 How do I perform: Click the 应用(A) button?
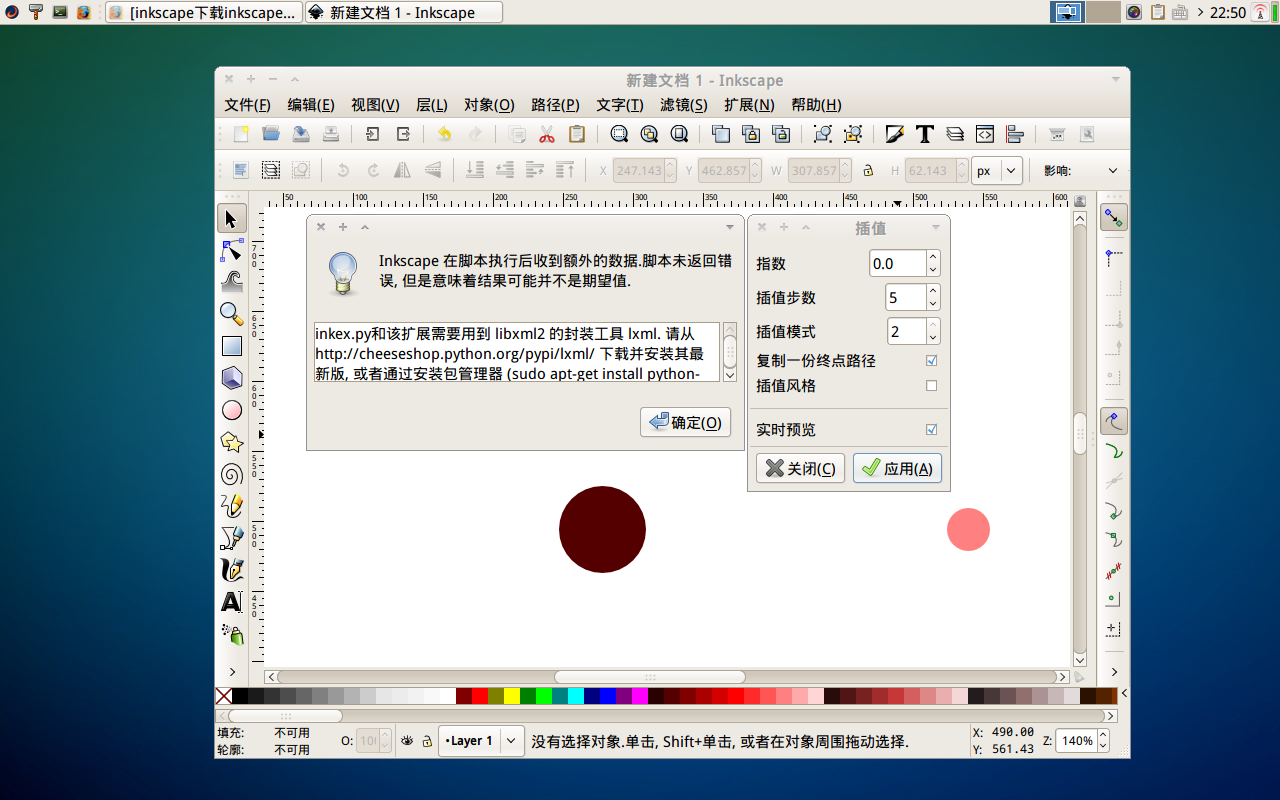(x=897, y=468)
